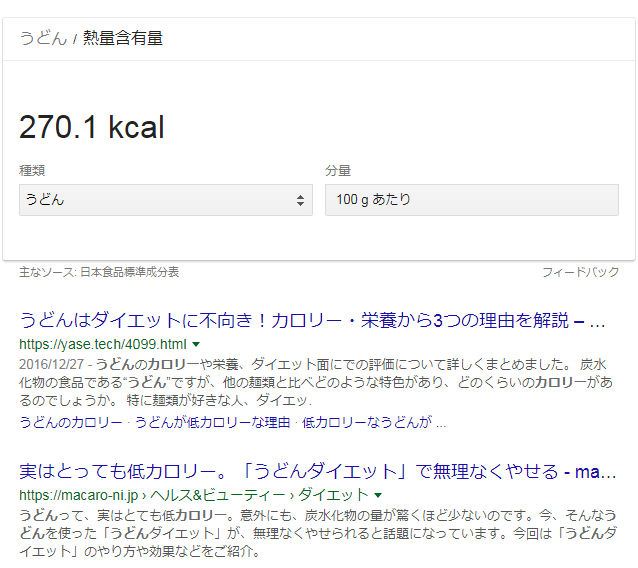Click the 日本食品標準成分表 source text
The image size is (638, 568).
tap(129, 272)
